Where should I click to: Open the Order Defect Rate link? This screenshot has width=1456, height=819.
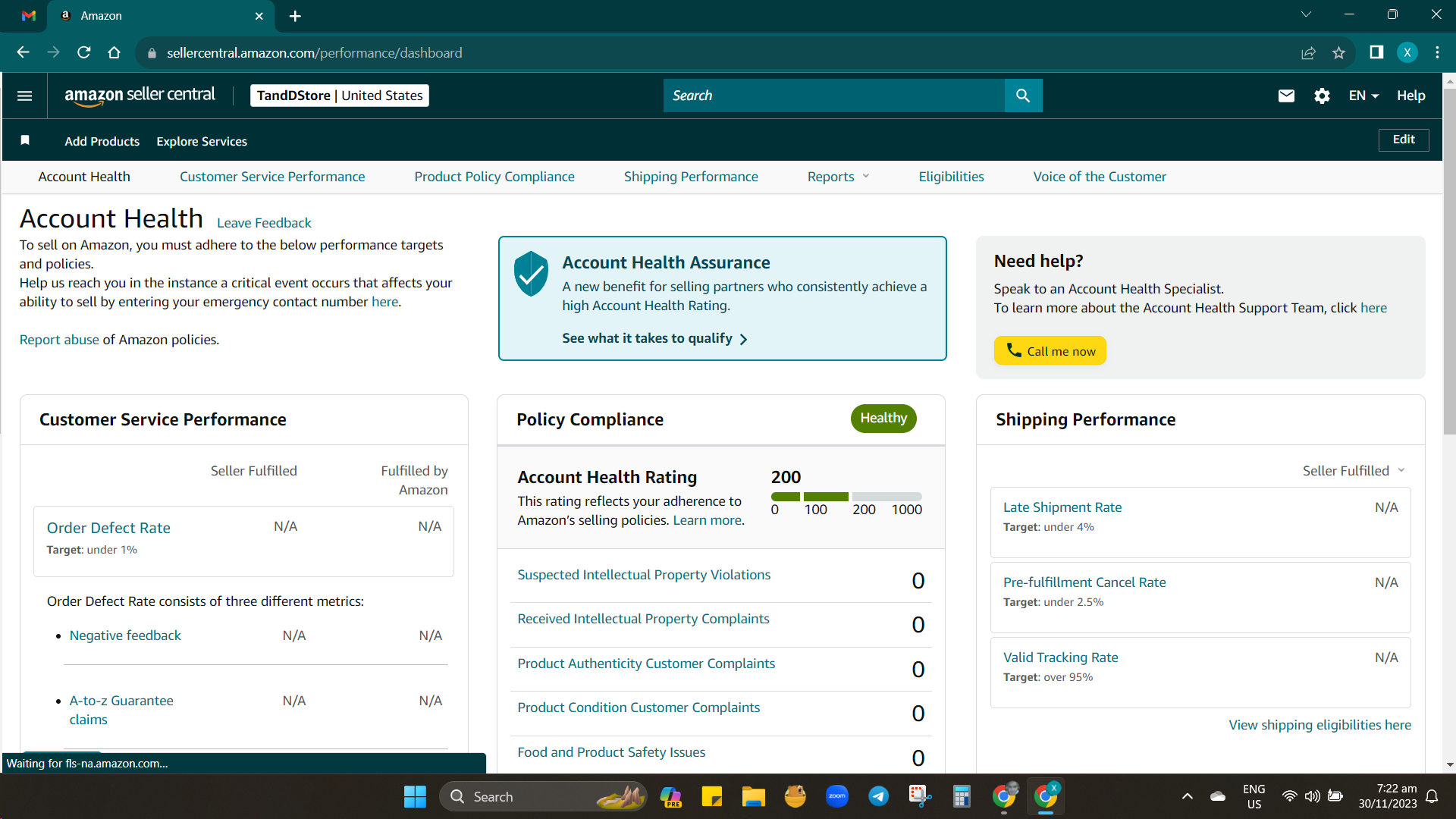(x=108, y=528)
